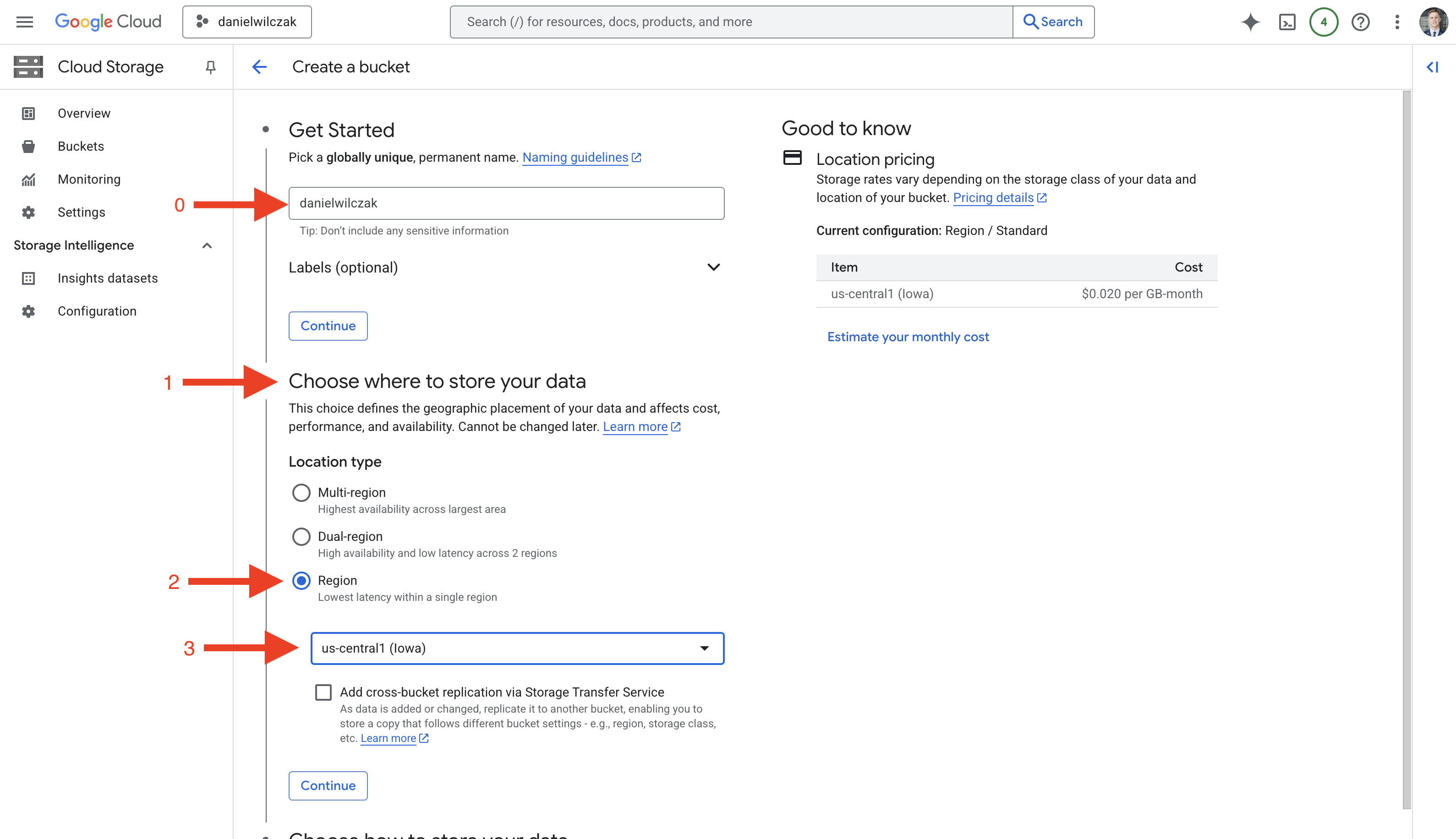
Task: Open the help question mark icon
Action: [1360, 22]
